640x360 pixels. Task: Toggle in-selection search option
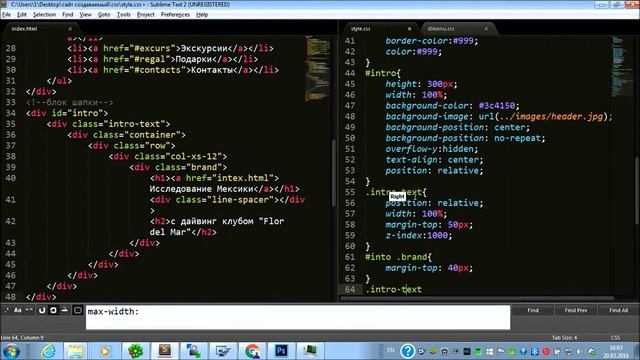tap(64, 310)
